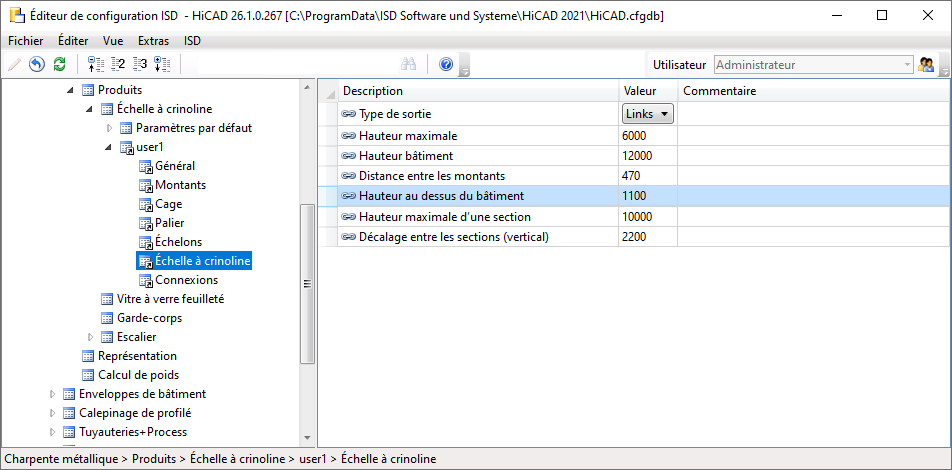This screenshot has width=952, height=470.
Task: Click the table icon of the Connexions node
Action: click(145, 281)
